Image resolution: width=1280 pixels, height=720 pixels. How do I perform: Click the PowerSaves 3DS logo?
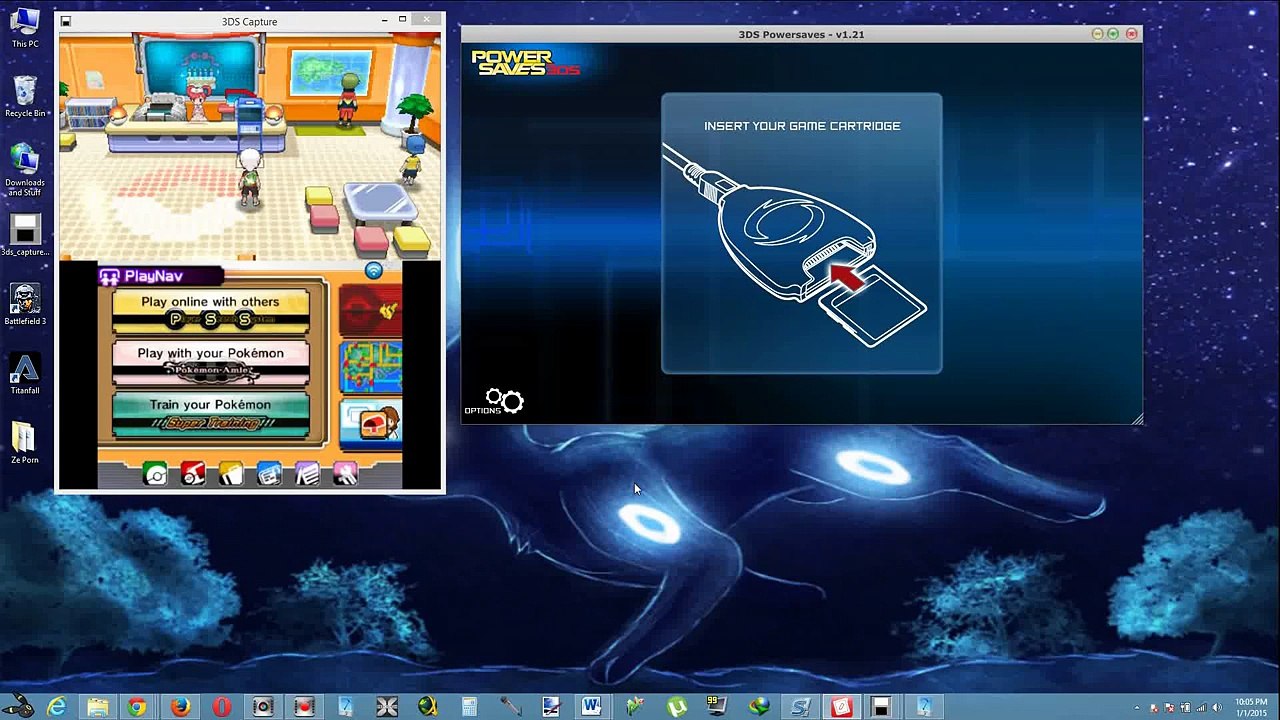click(524, 63)
